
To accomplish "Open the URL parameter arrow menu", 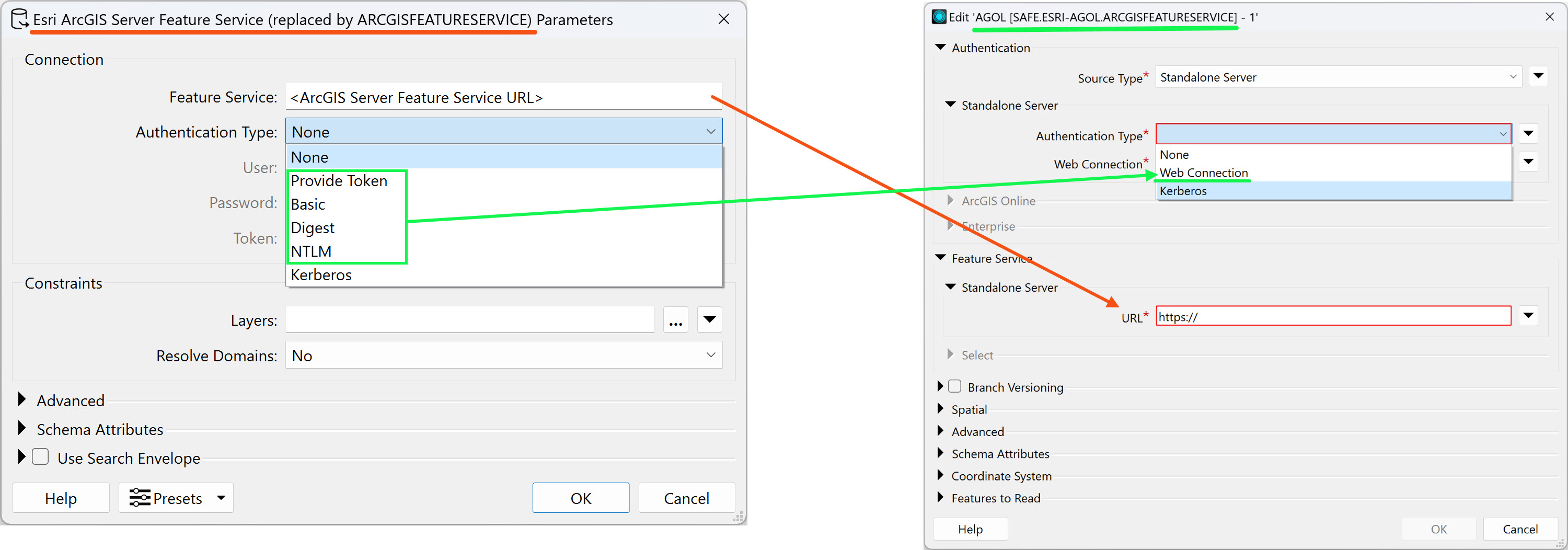I will [1528, 315].
